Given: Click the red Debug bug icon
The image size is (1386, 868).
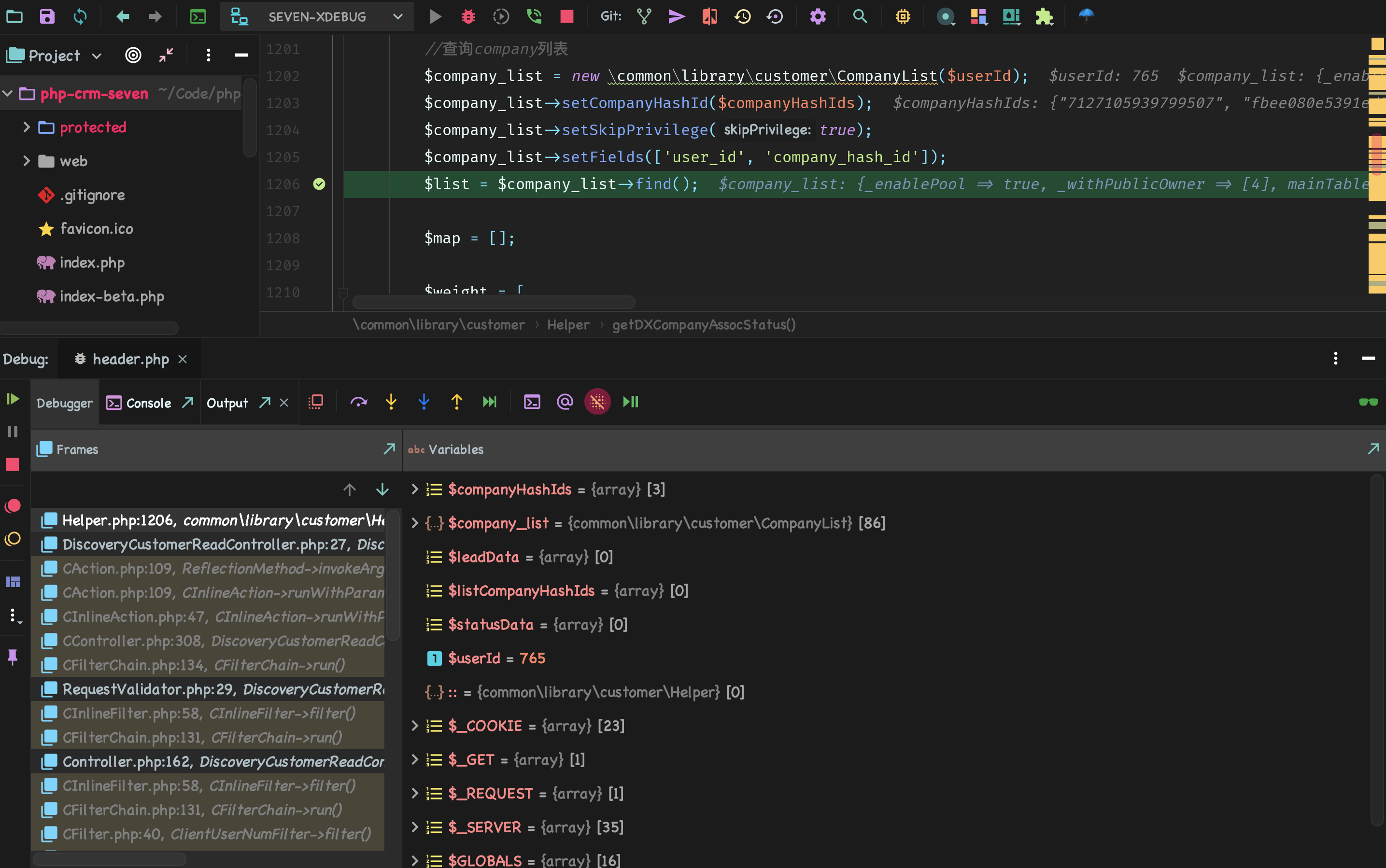Looking at the screenshot, I should [468, 16].
